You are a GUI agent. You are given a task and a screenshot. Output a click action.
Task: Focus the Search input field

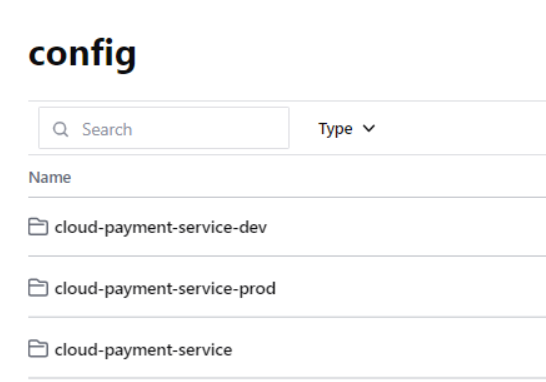(x=164, y=128)
